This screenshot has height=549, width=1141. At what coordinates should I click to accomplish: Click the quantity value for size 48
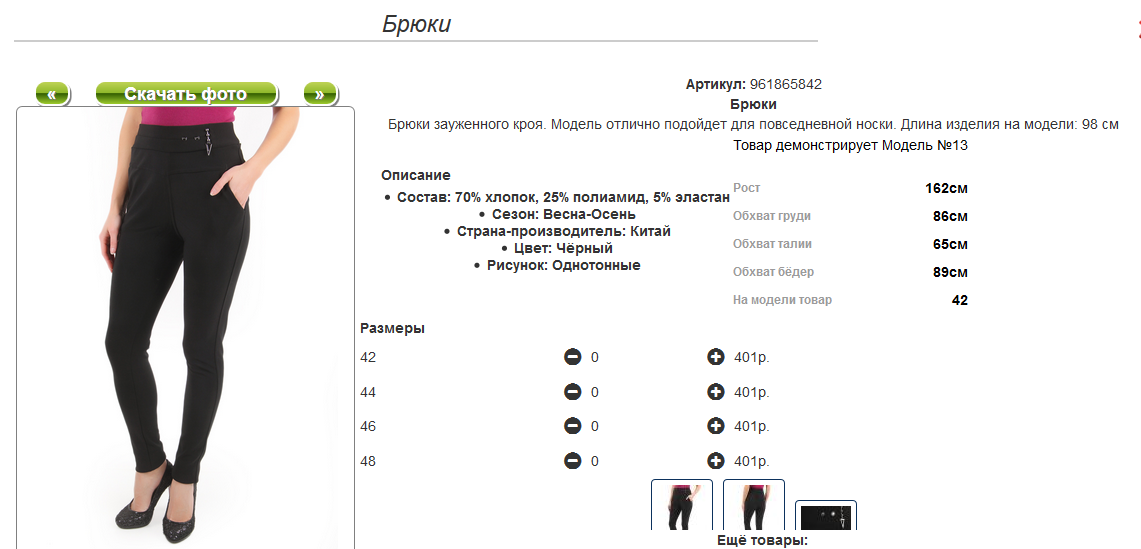[x=595, y=461]
